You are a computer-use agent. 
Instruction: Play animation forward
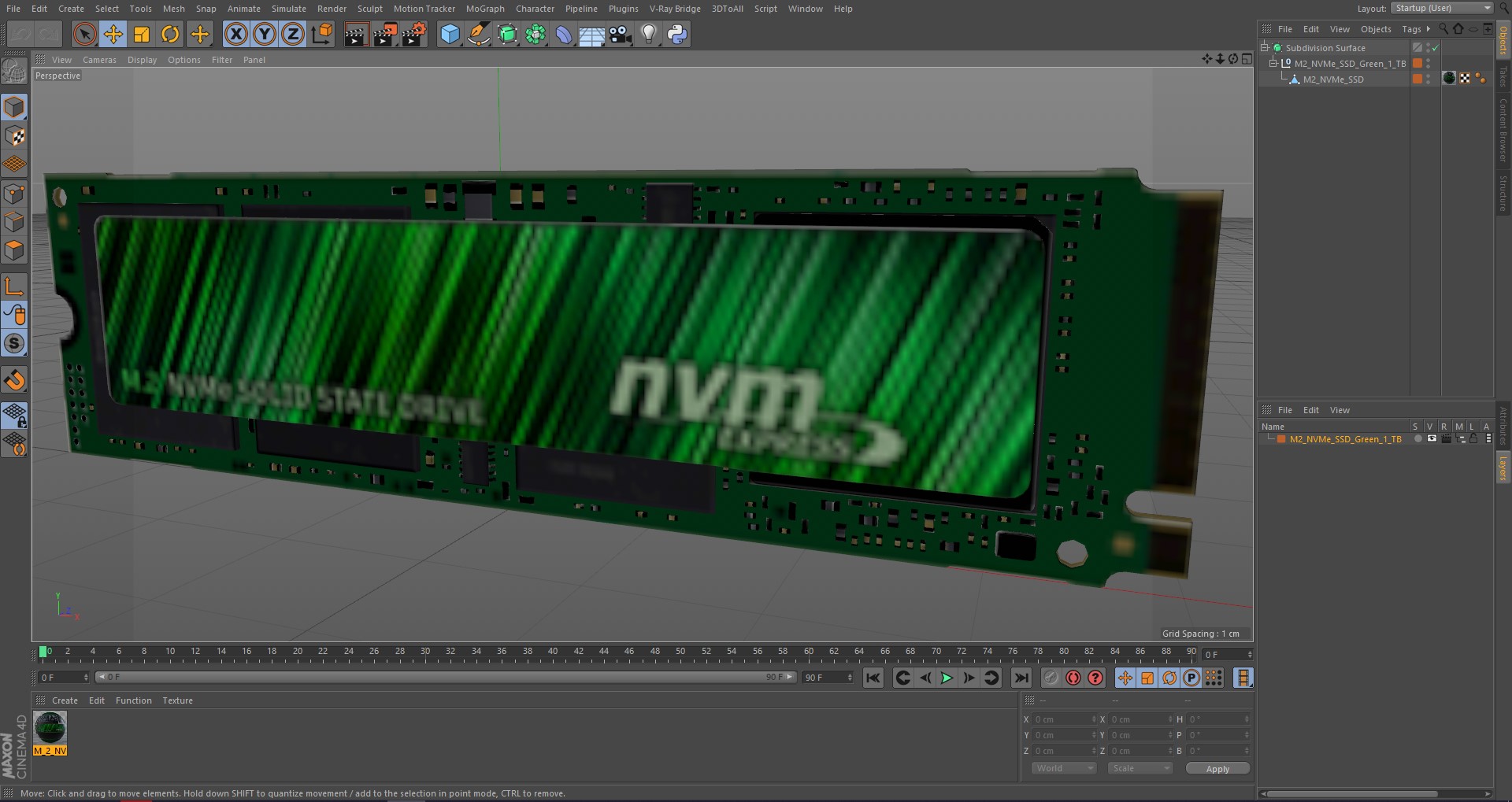[947, 678]
